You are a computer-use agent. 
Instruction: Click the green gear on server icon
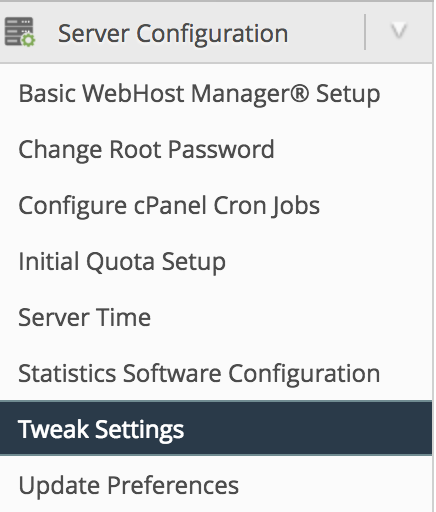(28, 40)
